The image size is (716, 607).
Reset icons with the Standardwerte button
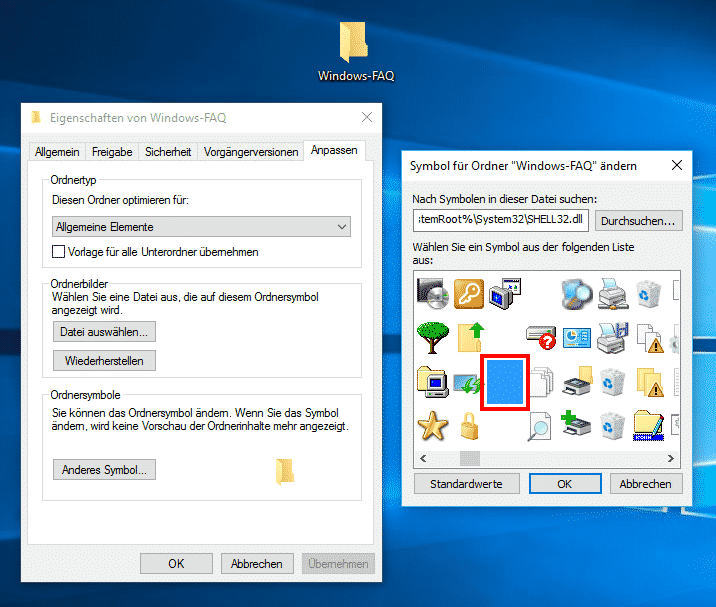(466, 484)
